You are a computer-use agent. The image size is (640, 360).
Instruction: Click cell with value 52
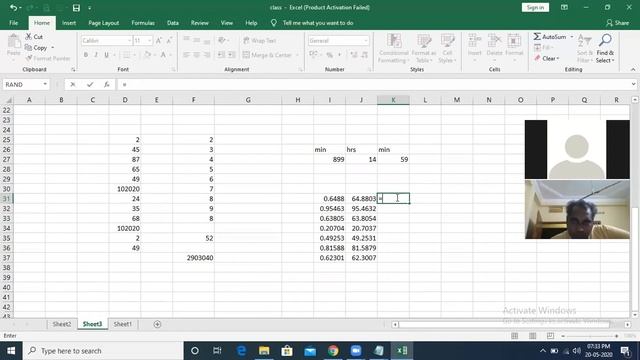tap(193, 238)
